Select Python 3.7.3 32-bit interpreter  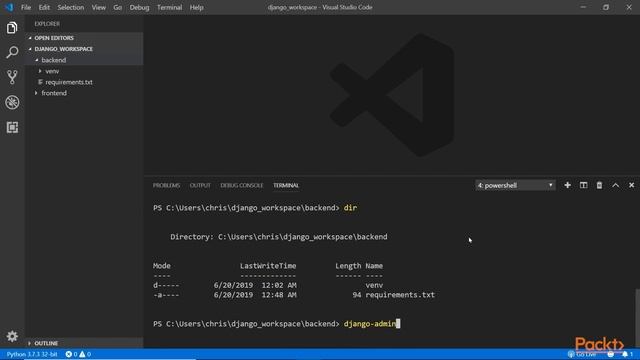[x=32, y=354]
